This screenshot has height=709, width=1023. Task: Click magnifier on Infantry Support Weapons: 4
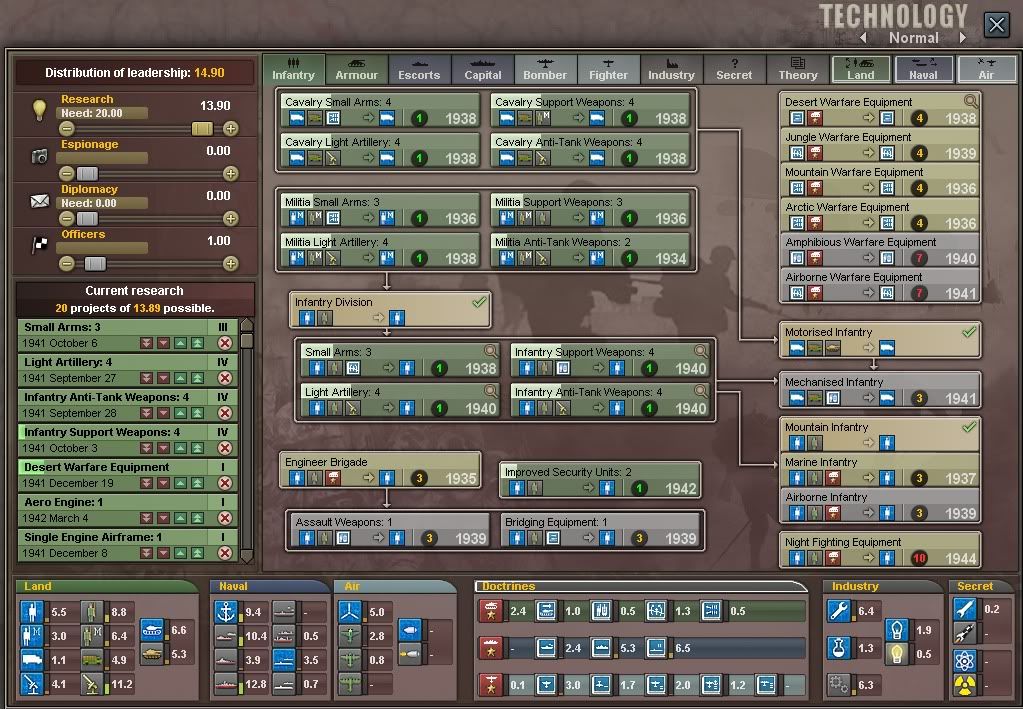(701, 351)
